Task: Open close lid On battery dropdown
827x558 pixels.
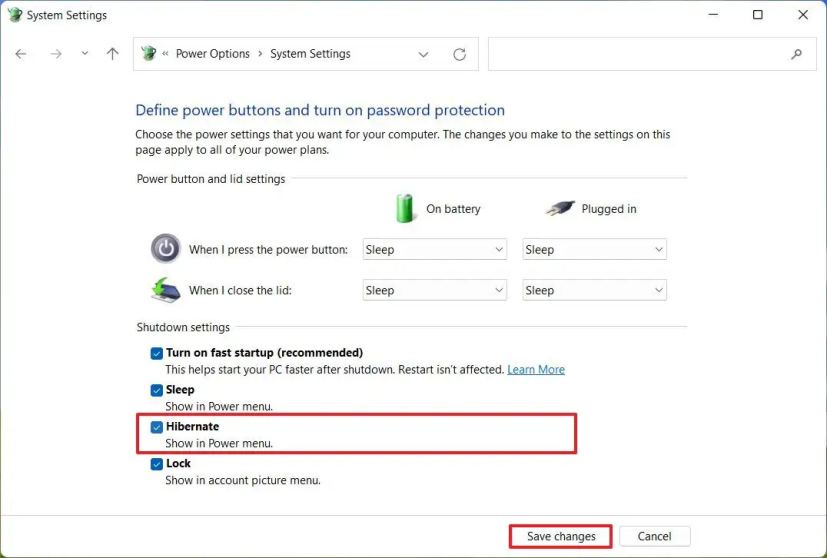Action: pos(435,290)
